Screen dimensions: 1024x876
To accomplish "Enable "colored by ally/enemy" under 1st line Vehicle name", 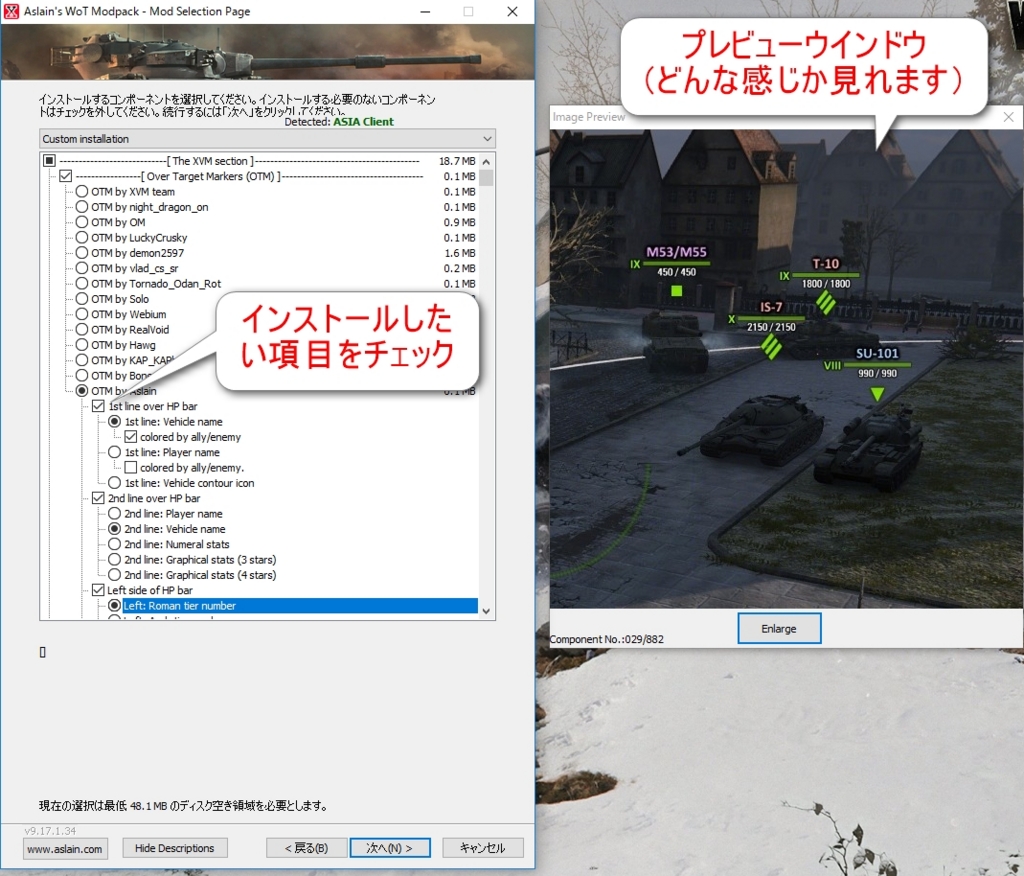I will pyautogui.click(x=129, y=436).
